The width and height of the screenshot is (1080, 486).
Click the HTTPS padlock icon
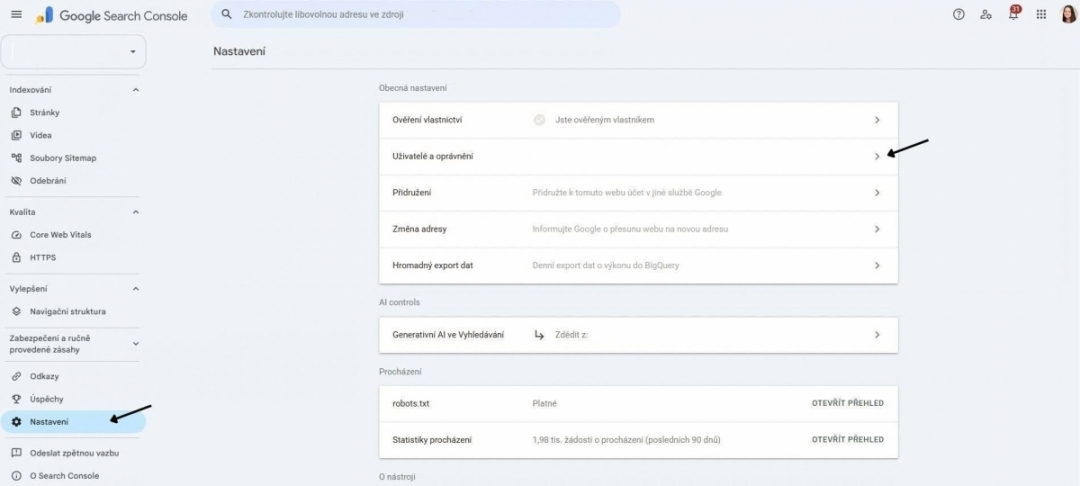click(17, 257)
